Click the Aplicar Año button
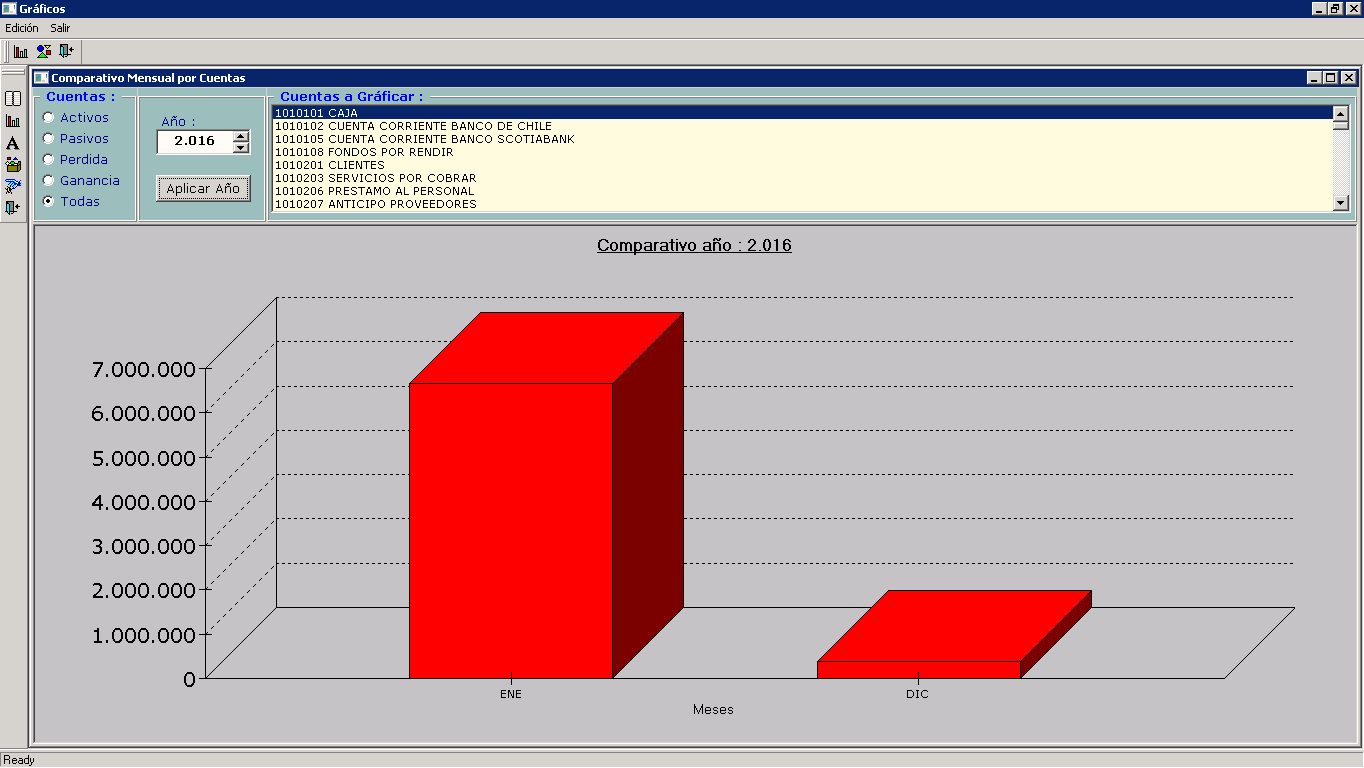 click(x=203, y=188)
